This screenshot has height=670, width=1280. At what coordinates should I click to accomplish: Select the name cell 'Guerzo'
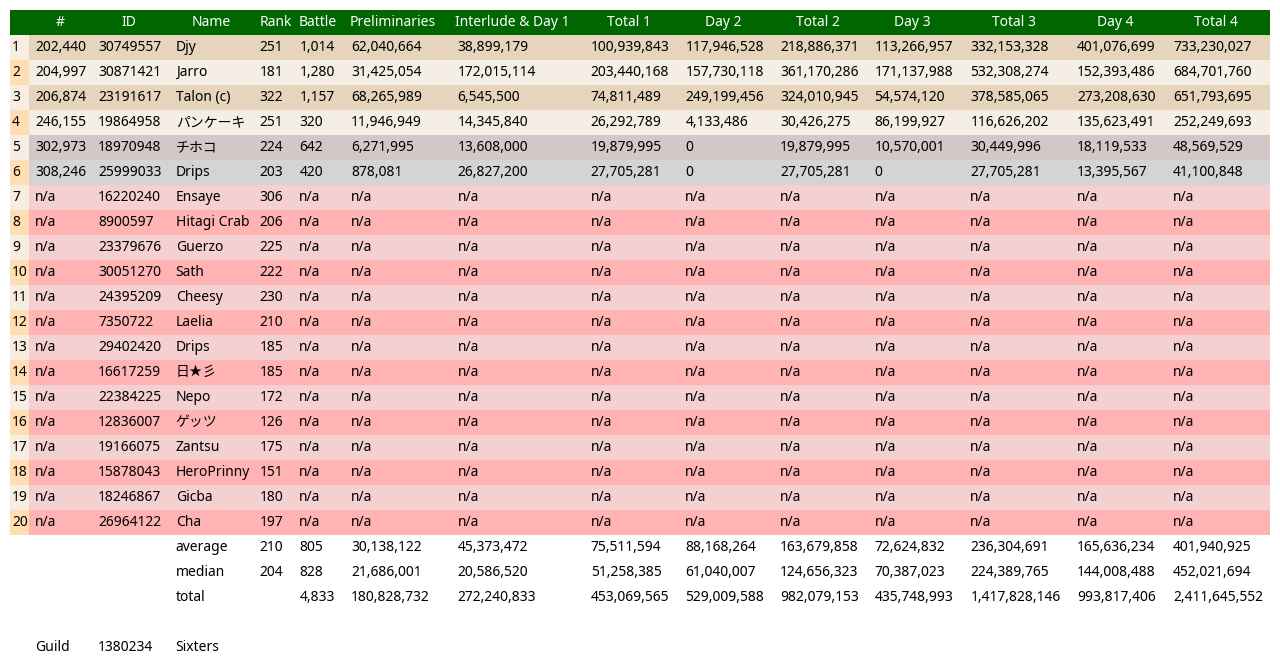pos(198,246)
